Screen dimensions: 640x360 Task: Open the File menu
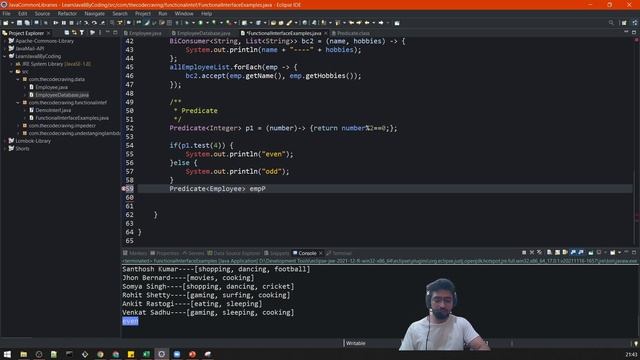coord(7,13)
